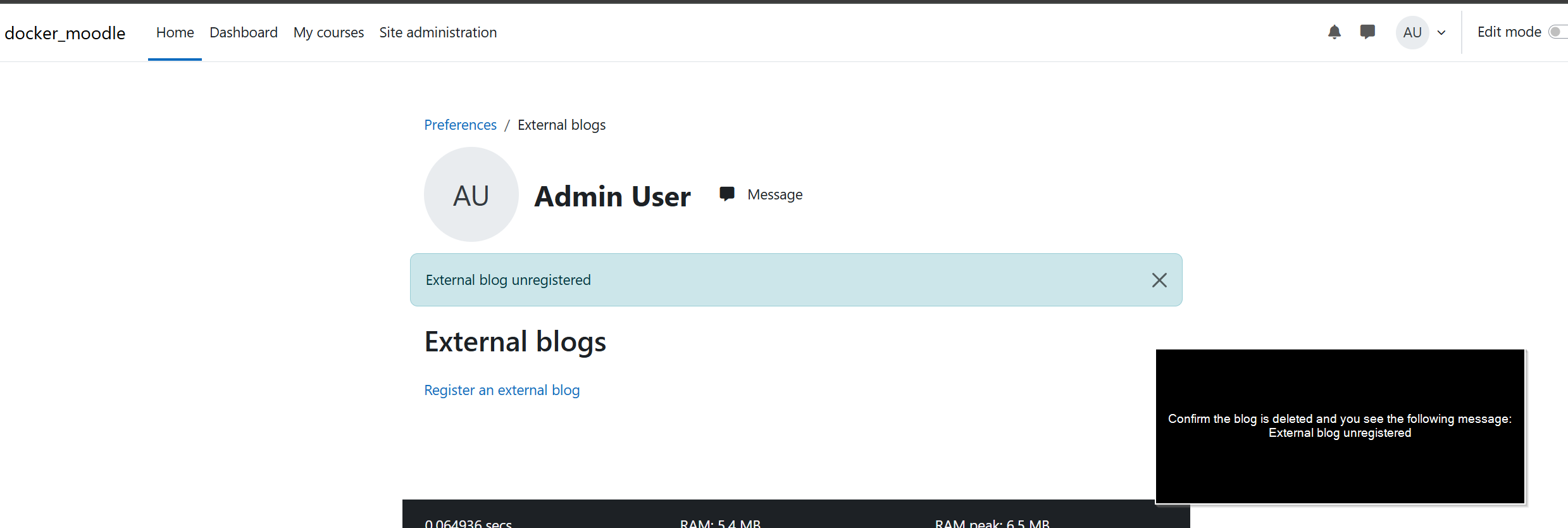Click the External blogs page heading
The image size is (1568, 528).
(x=515, y=342)
